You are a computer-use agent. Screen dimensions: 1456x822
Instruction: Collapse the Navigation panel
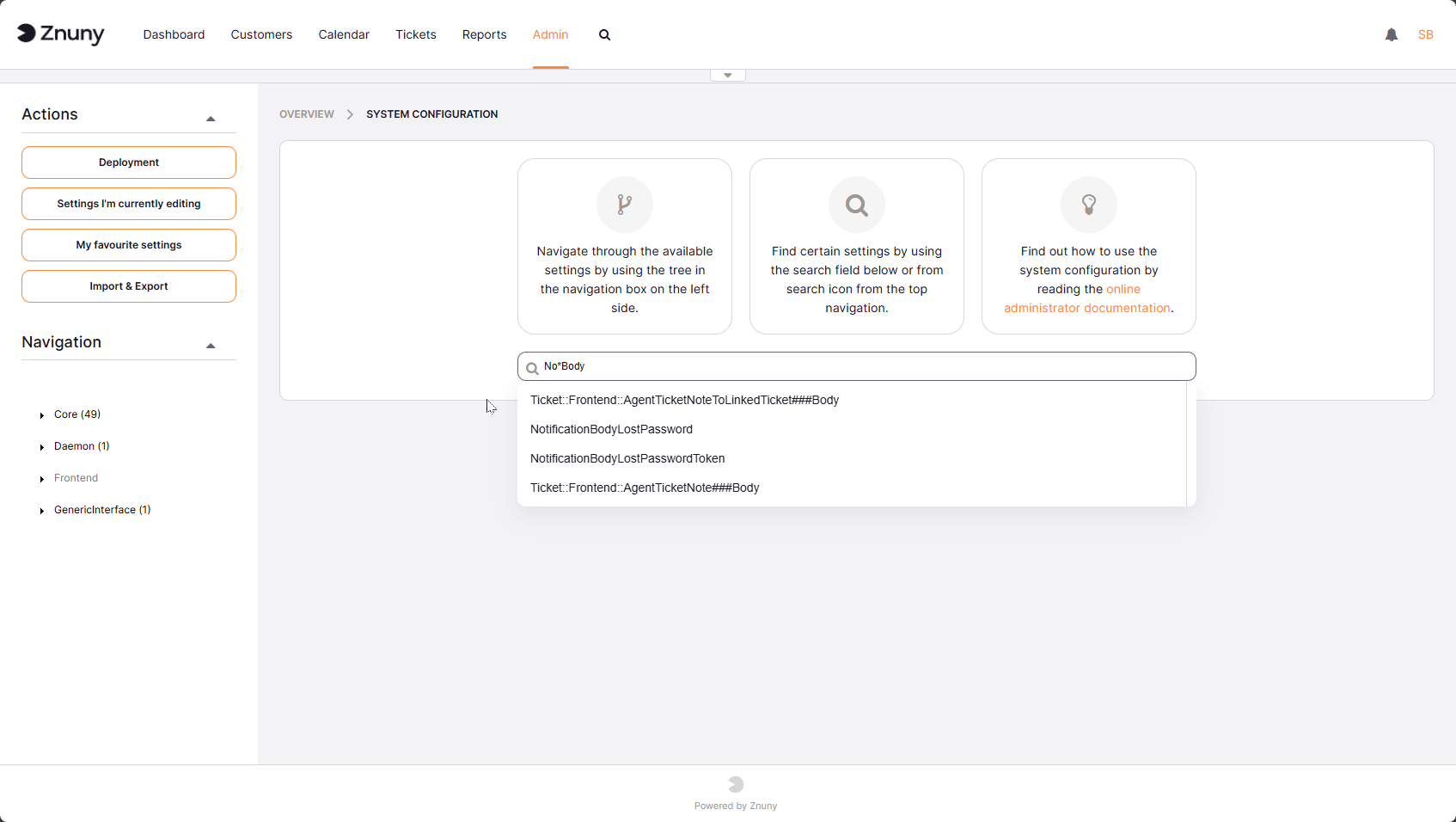point(211,346)
